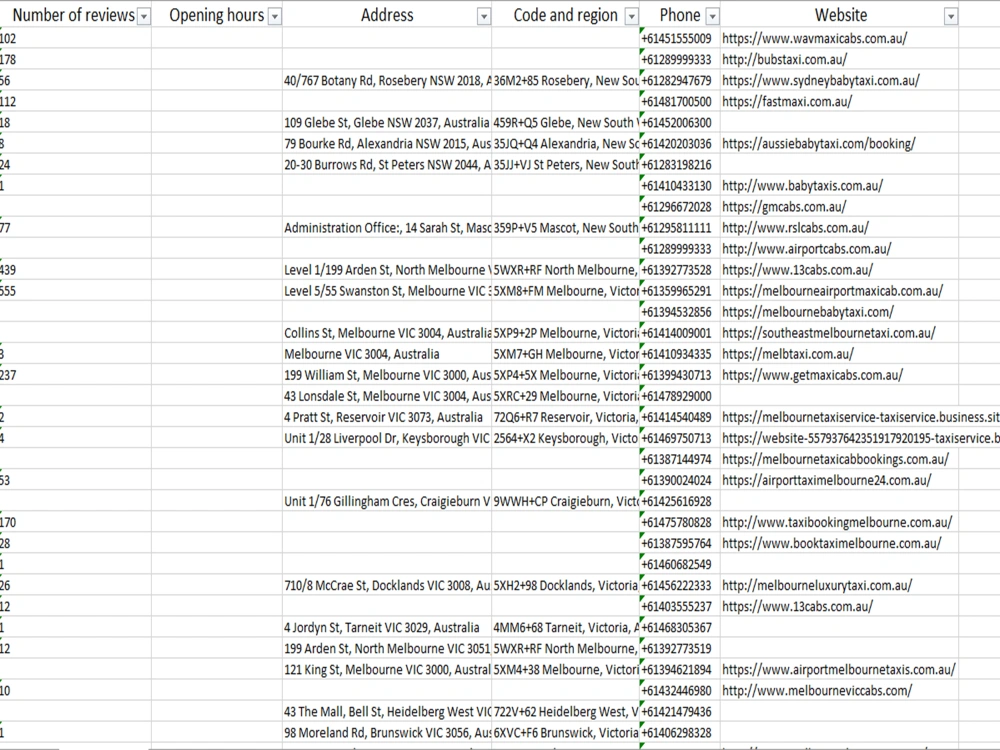Select code cell 722V+62 Heidelberg West
The width and height of the screenshot is (1000, 750).
click(x=566, y=712)
